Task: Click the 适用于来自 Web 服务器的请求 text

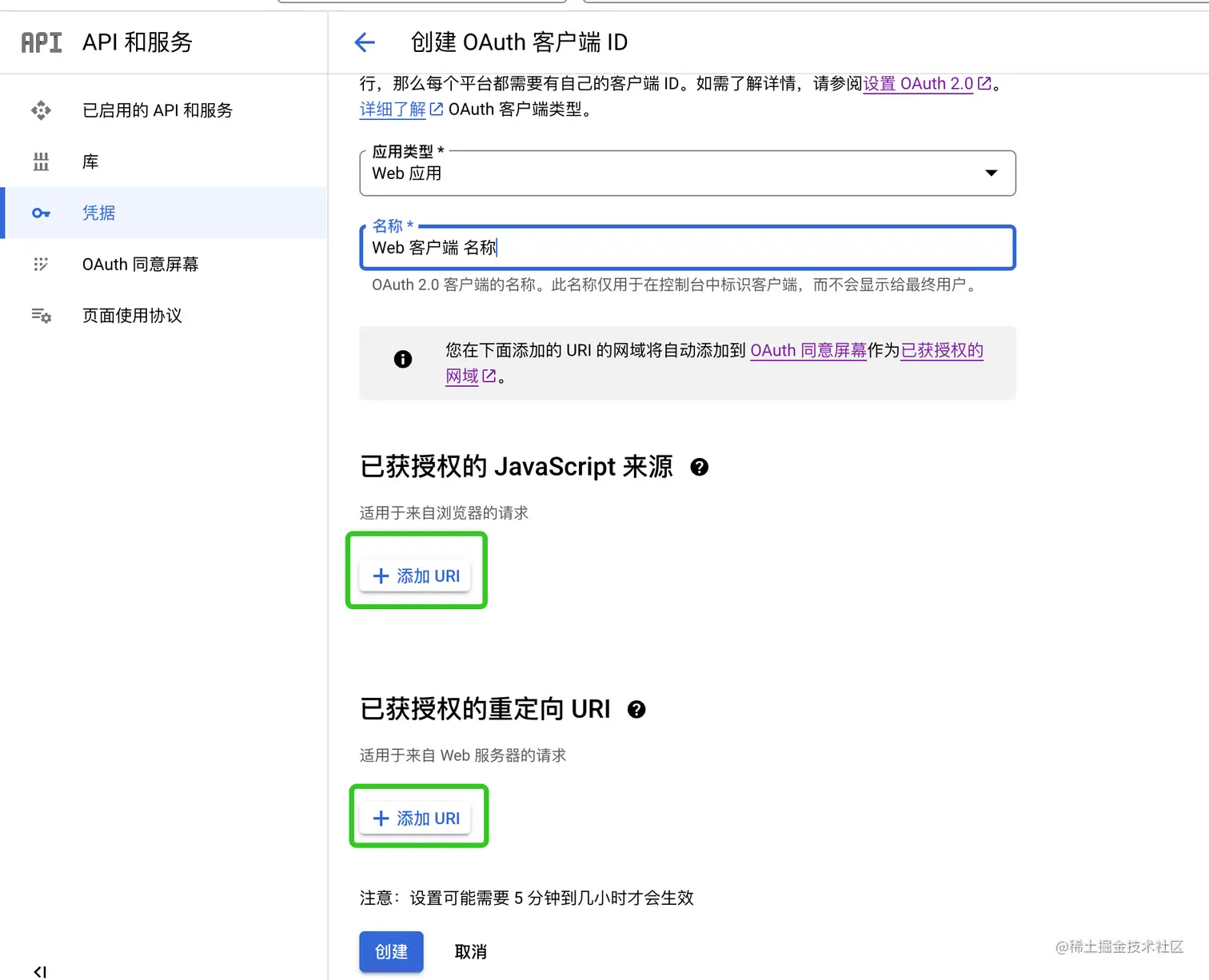Action: click(x=463, y=755)
